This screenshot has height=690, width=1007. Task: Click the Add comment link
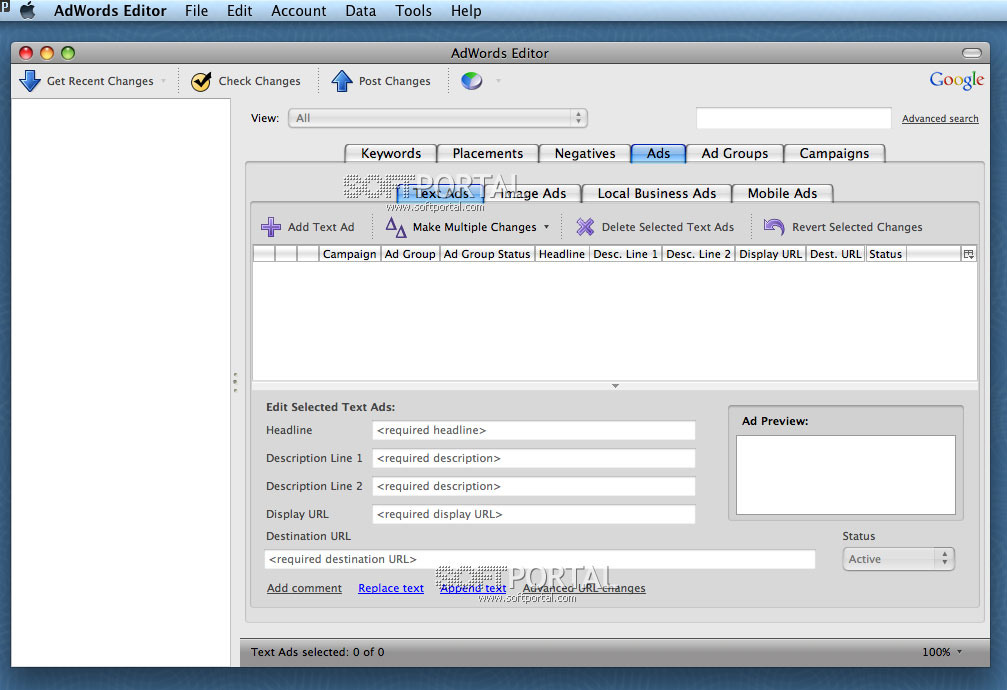click(304, 588)
